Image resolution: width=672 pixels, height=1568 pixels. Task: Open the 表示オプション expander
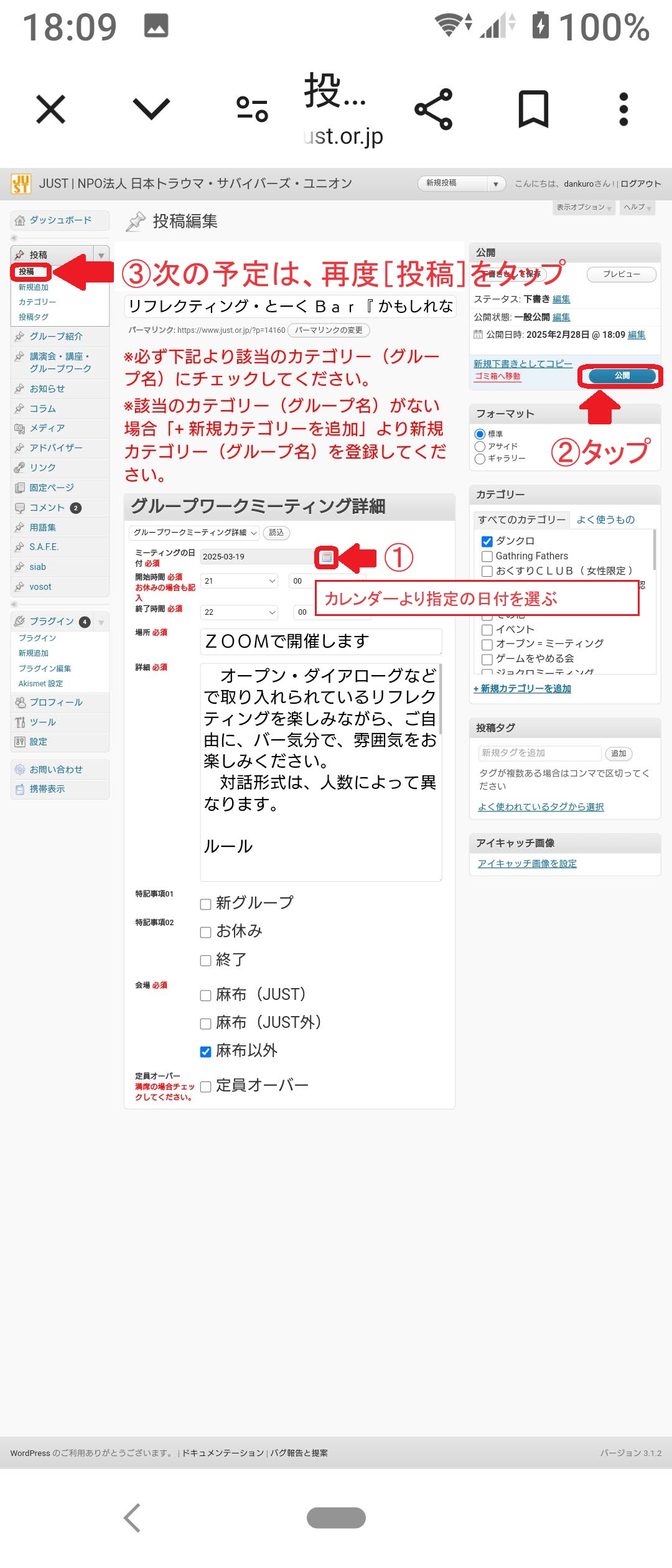click(584, 207)
